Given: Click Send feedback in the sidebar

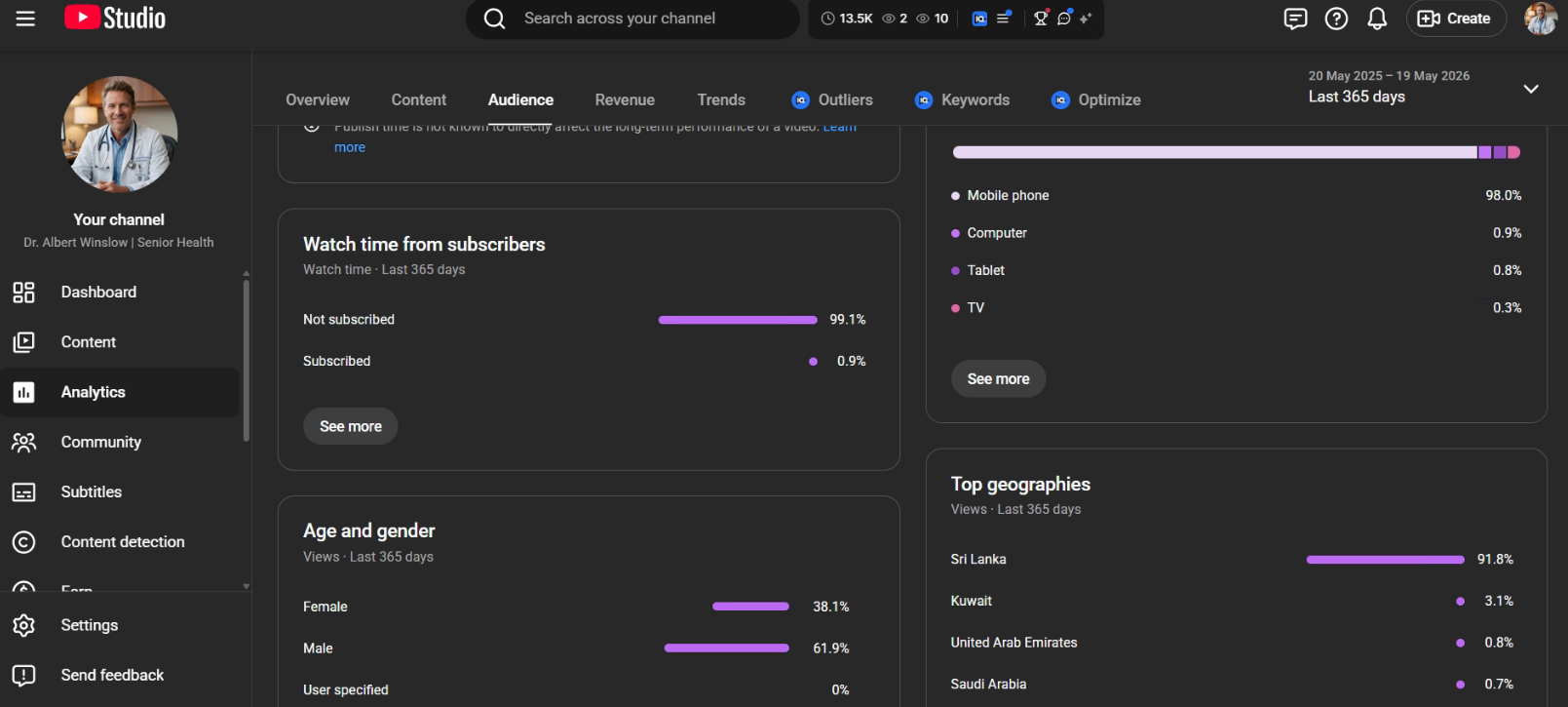Looking at the screenshot, I should pos(120,675).
